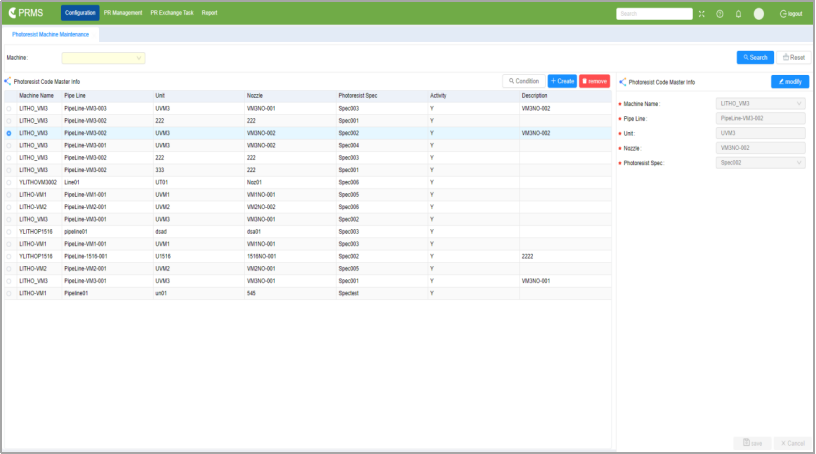
Task: Click the Nozzle field in detail panel
Action: [760, 148]
